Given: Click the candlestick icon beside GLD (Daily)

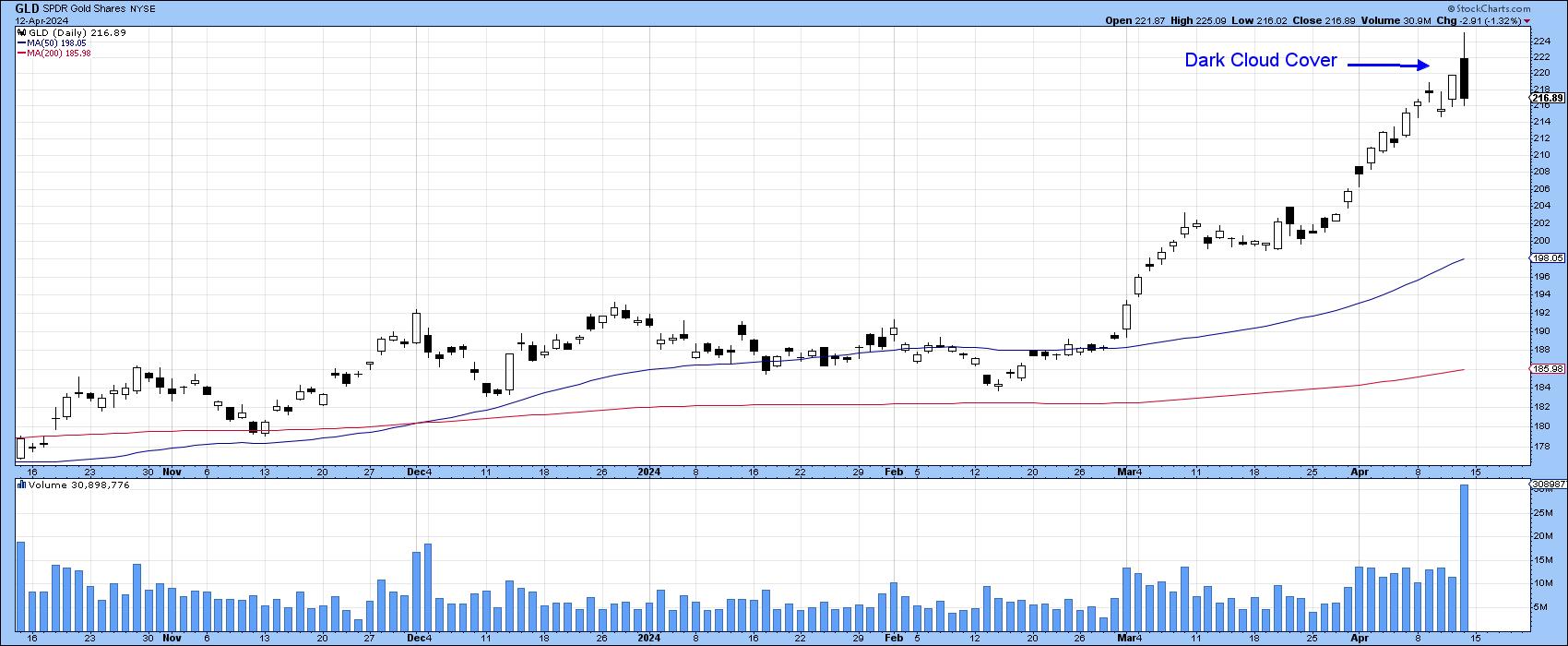Looking at the screenshot, I should (x=19, y=32).
